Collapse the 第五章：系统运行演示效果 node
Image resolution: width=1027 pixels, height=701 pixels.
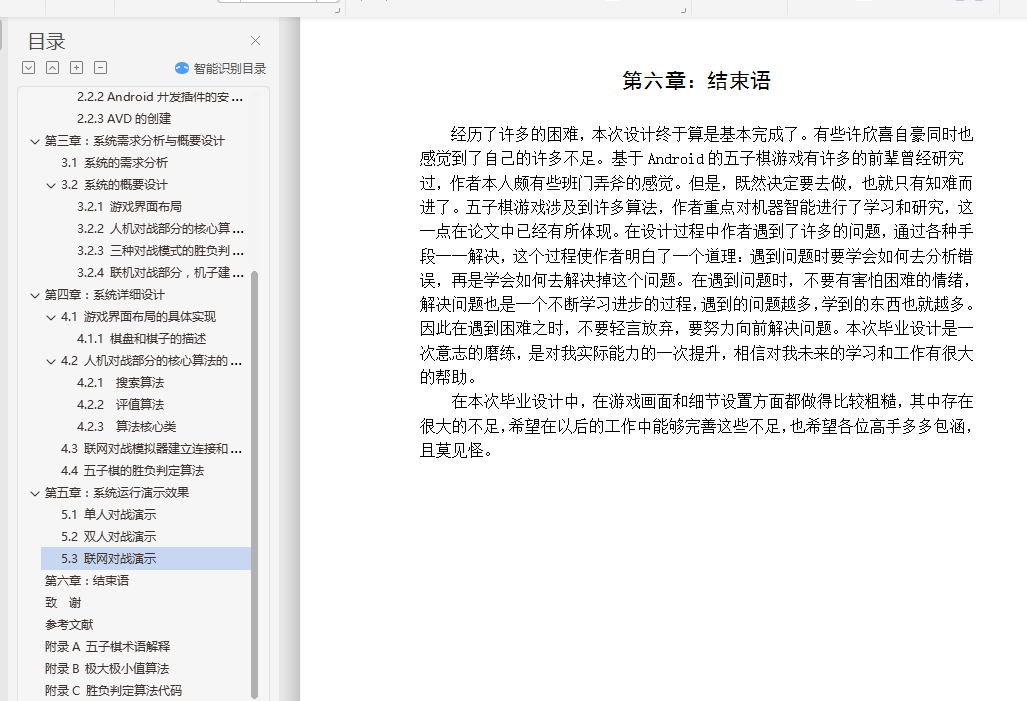35,493
